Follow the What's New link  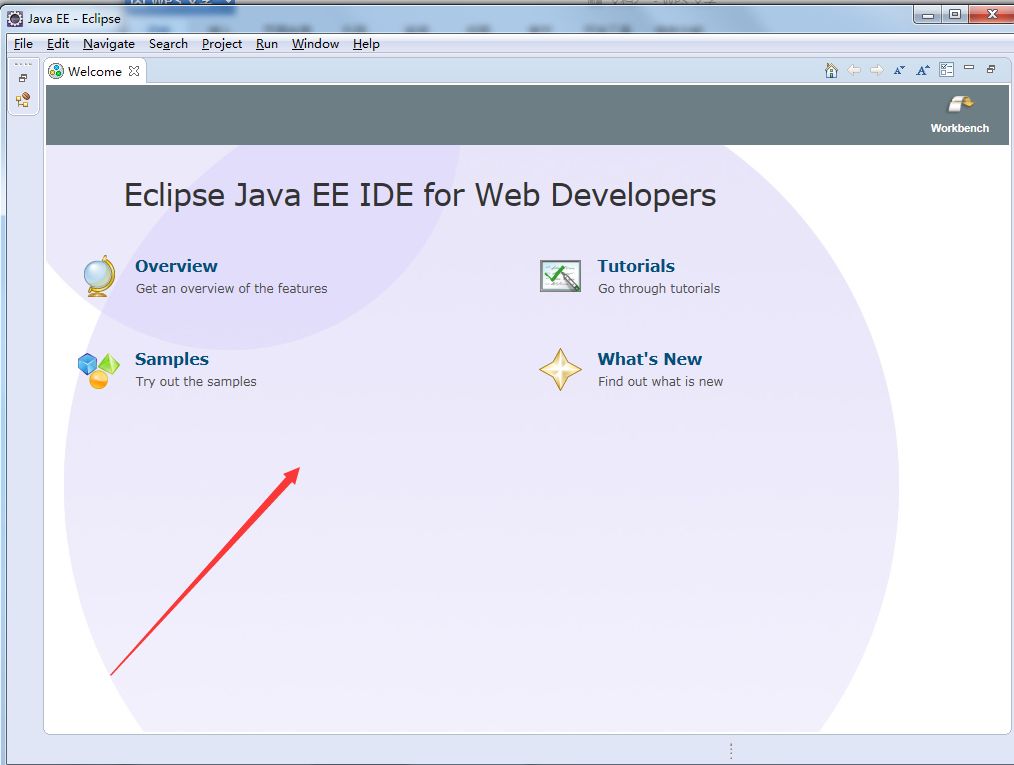(x=650, y=359)
